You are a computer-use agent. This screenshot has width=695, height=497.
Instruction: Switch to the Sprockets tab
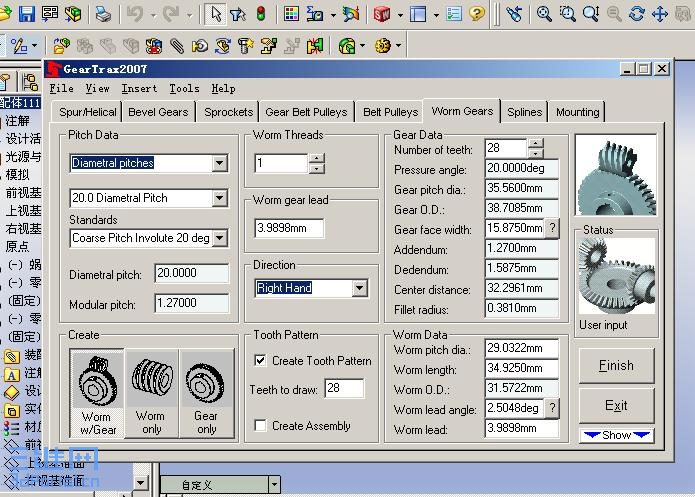228,112
